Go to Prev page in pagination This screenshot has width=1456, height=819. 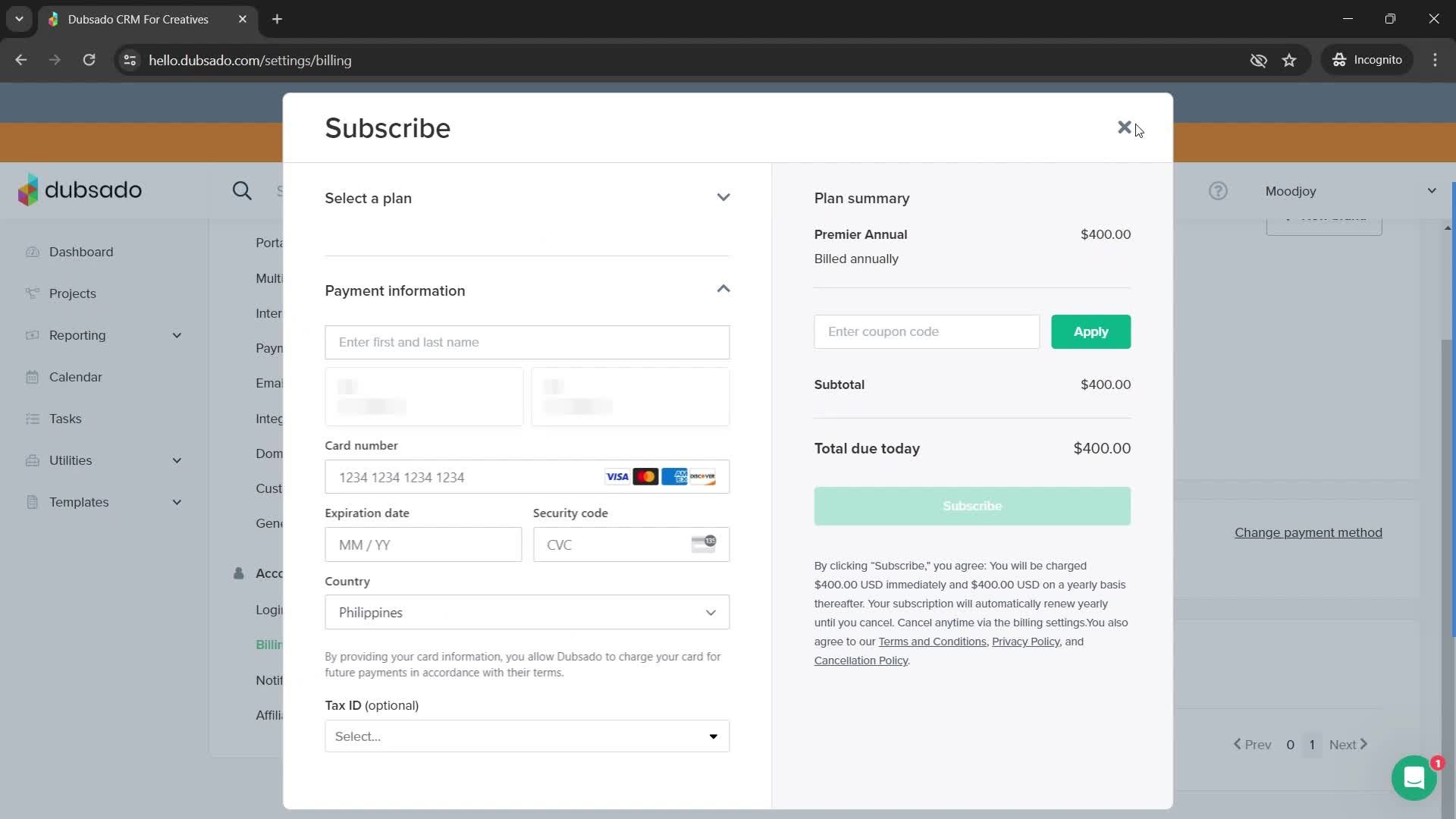point(1252,745)
